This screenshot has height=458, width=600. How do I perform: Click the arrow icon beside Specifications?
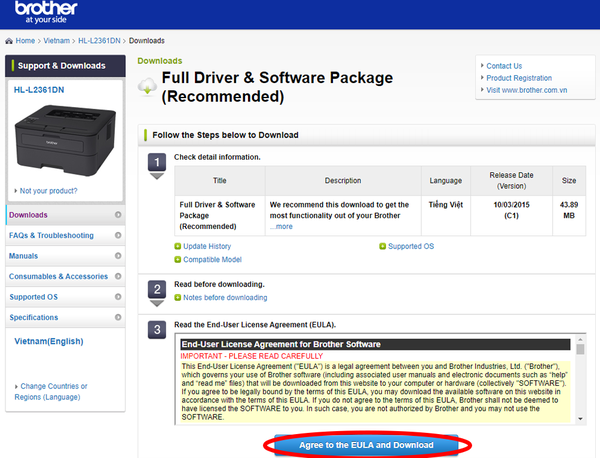(118, 317)
